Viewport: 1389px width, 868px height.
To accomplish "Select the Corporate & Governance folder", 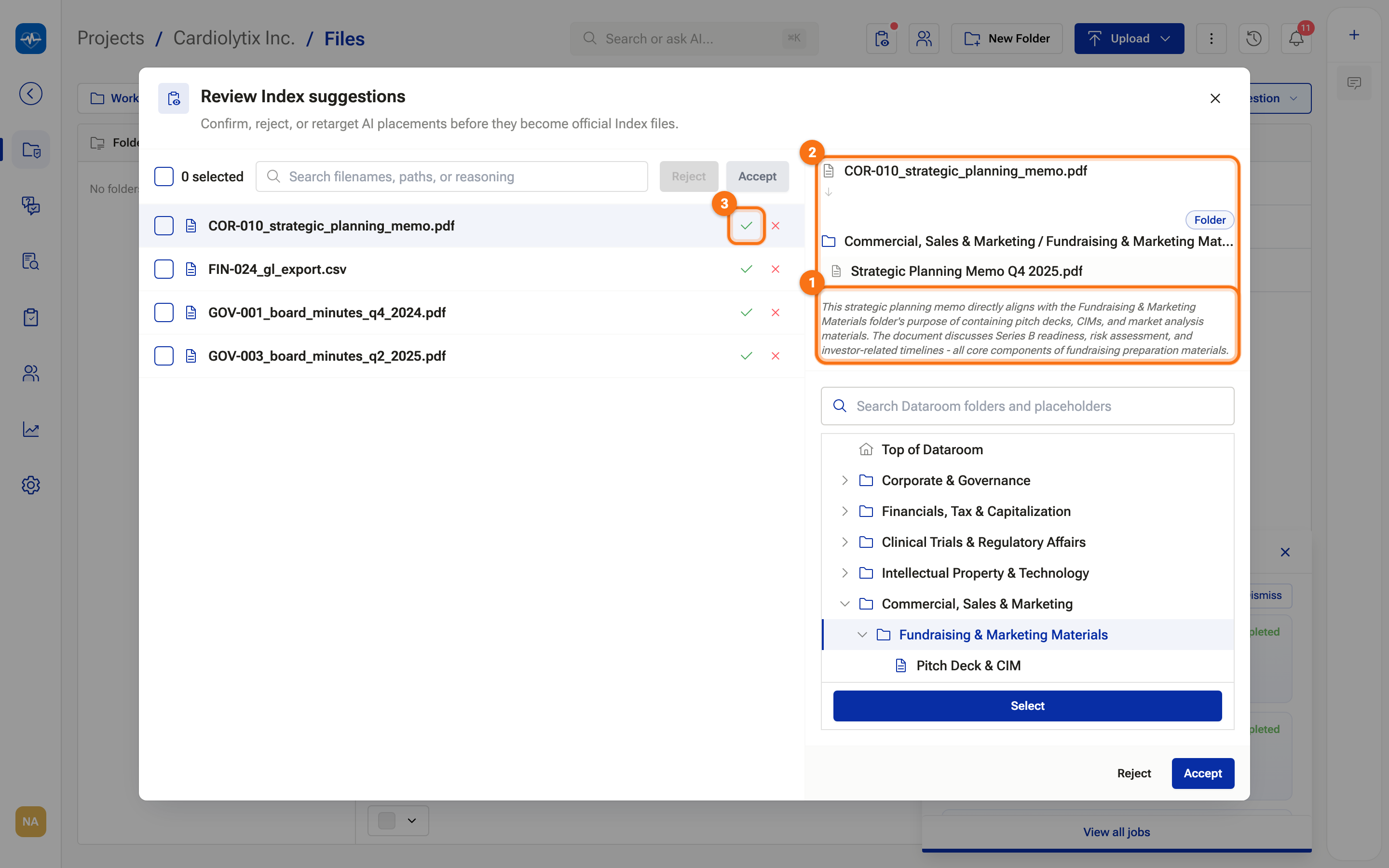I will (1027, 480).
